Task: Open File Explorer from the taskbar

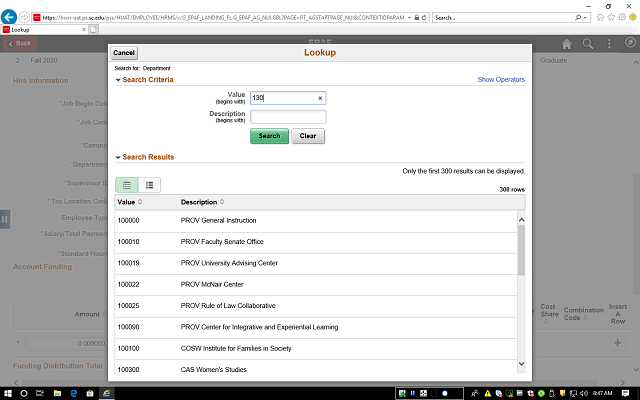Action: tap(57, 393)
